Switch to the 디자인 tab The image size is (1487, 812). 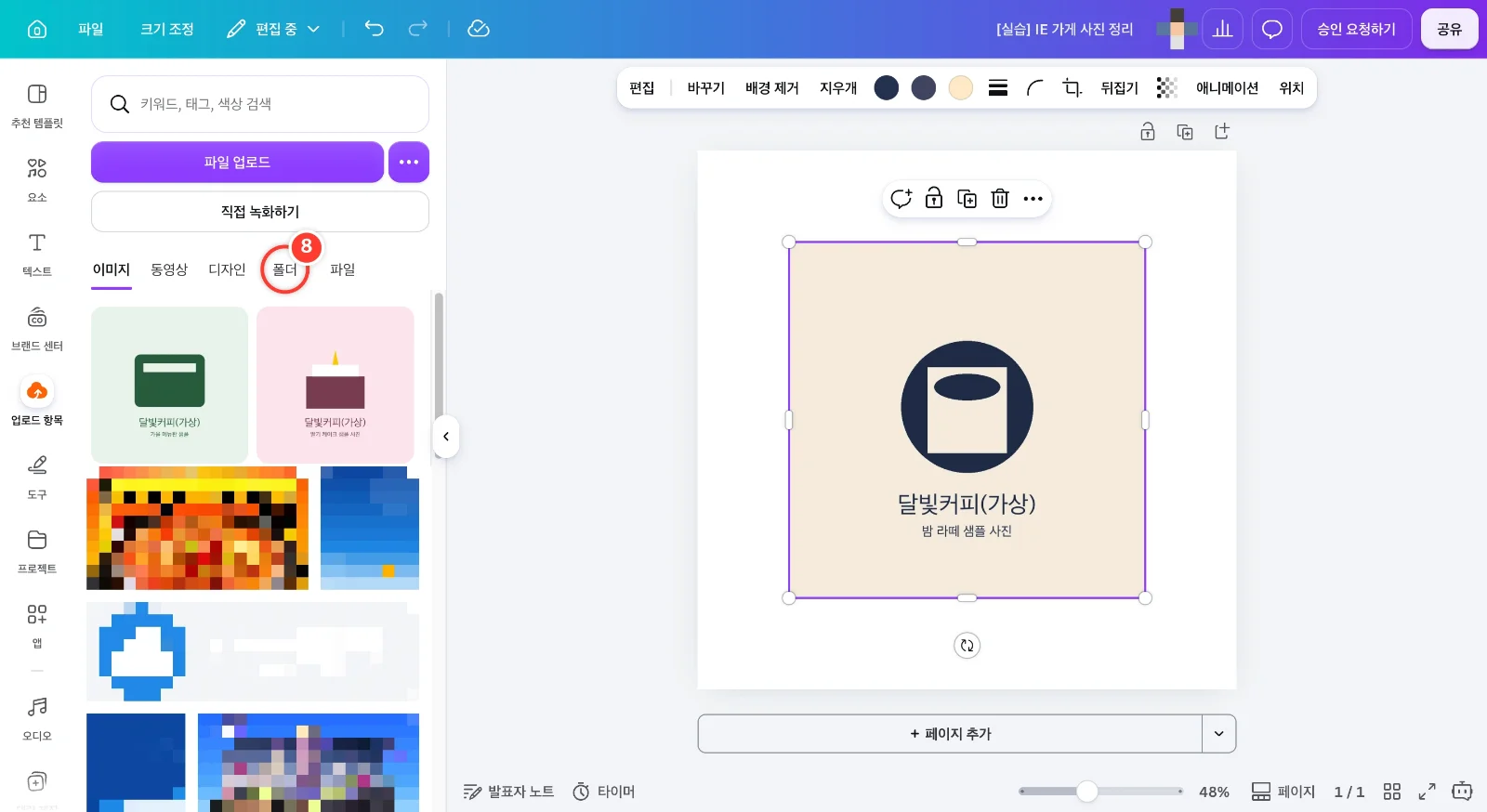(x=227, y=269)
